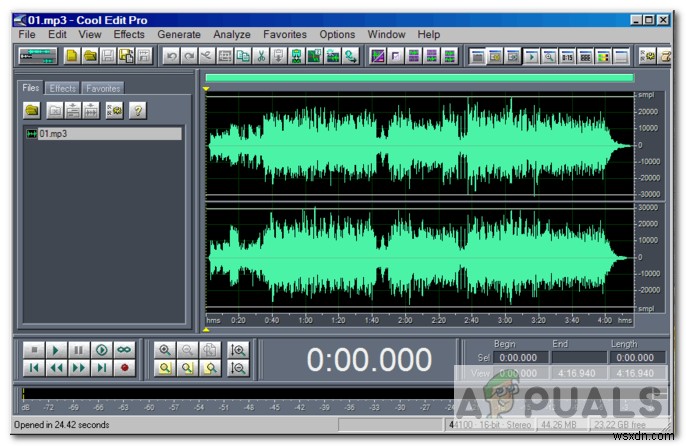Click the convert sample type icon with arrow
This screenshot has width=686, height=446.
350,56
